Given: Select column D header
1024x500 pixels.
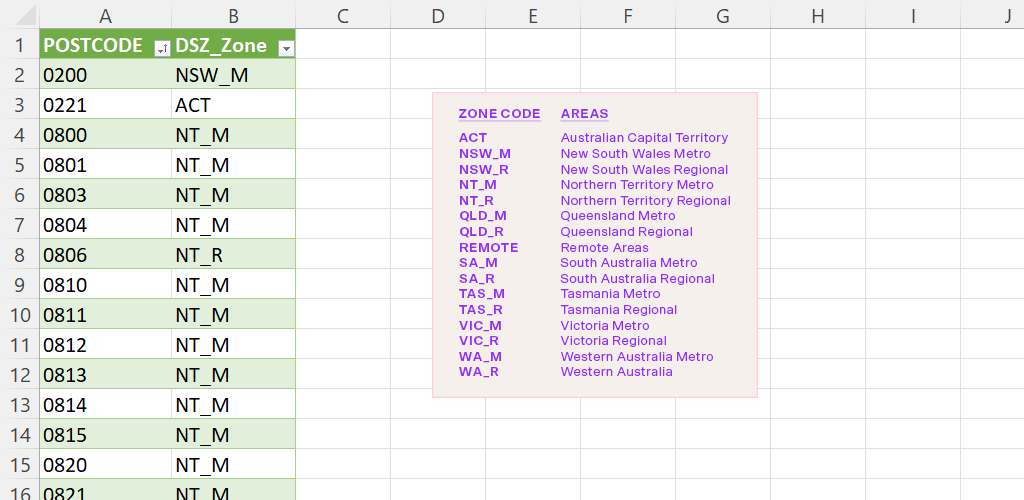Looking at the screenshot, I should (x=438, y=16).
